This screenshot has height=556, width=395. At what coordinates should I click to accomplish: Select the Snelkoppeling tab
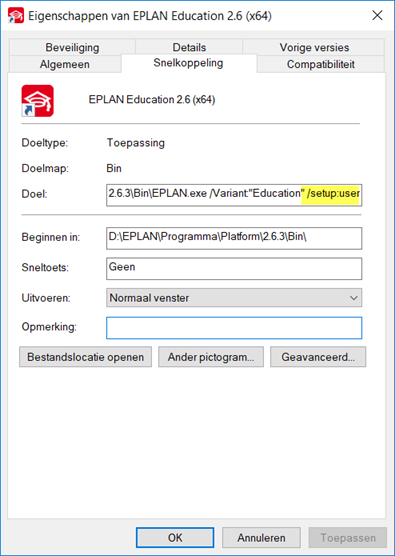(189, 63)
